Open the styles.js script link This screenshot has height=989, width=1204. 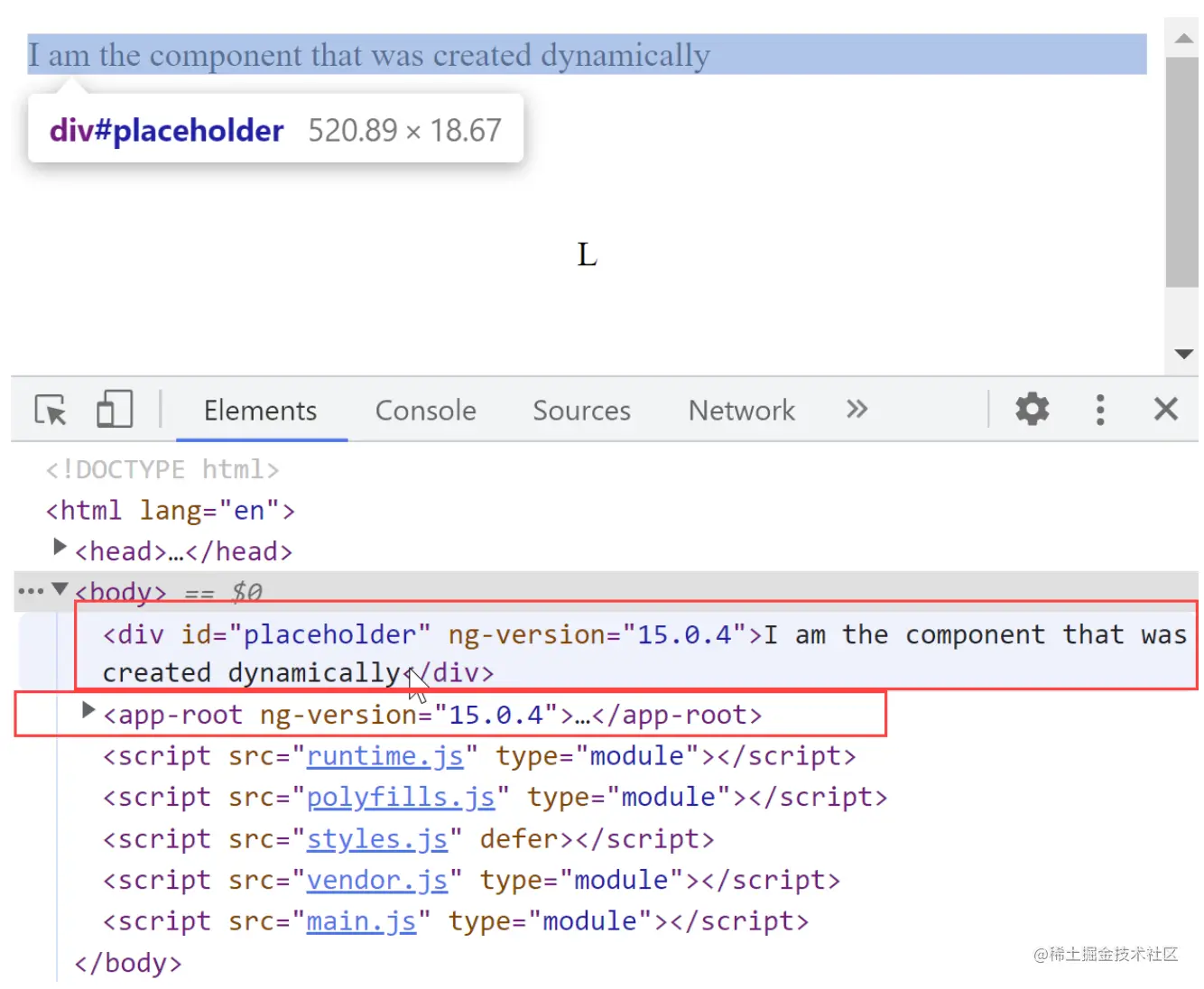tap(377, 839)
